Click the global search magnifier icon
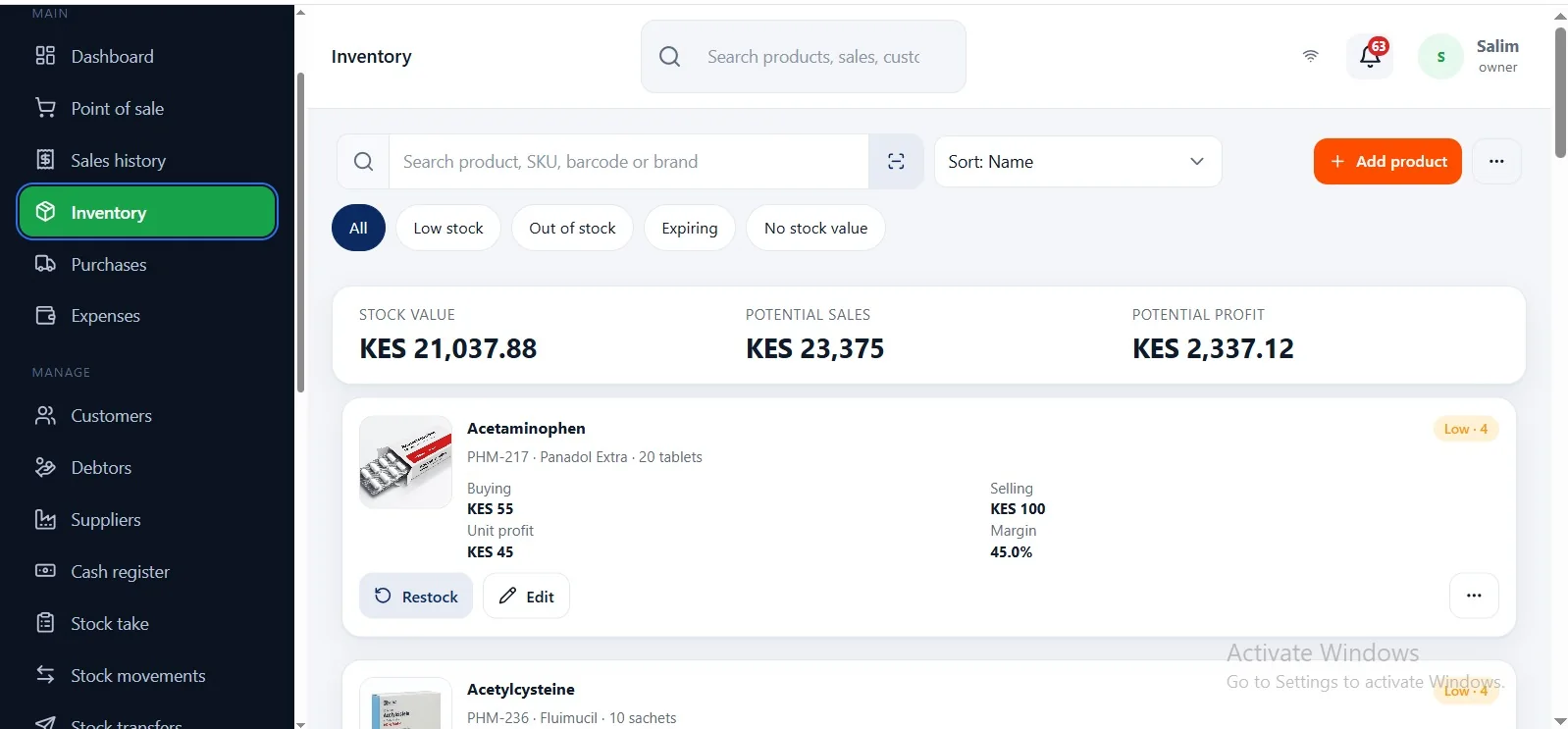 (669, 57)
